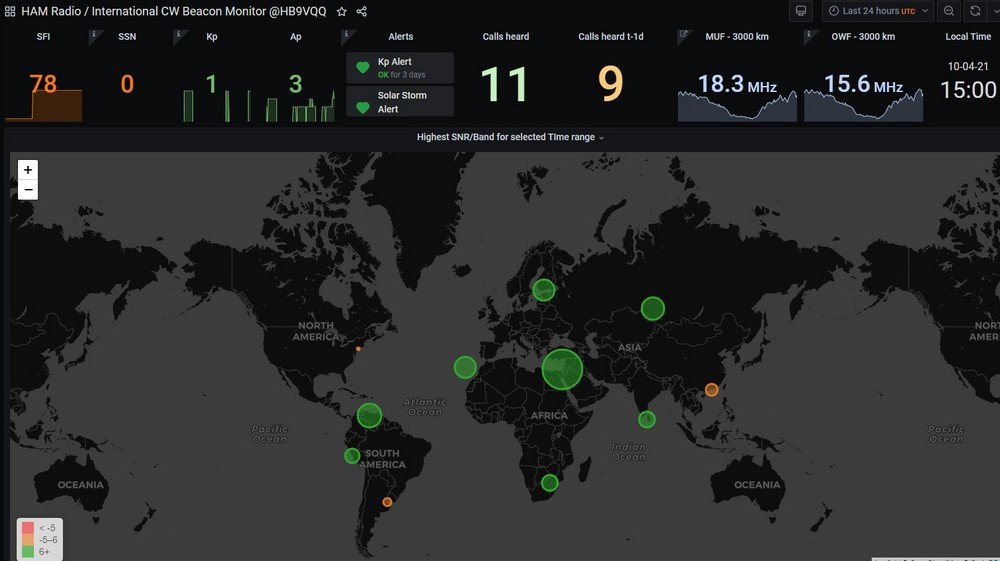Viewport: 1000px width, 561px height.
Task: Select the green marker over Scandinavia
Action: pyautogui.click(x=543, y=290)
